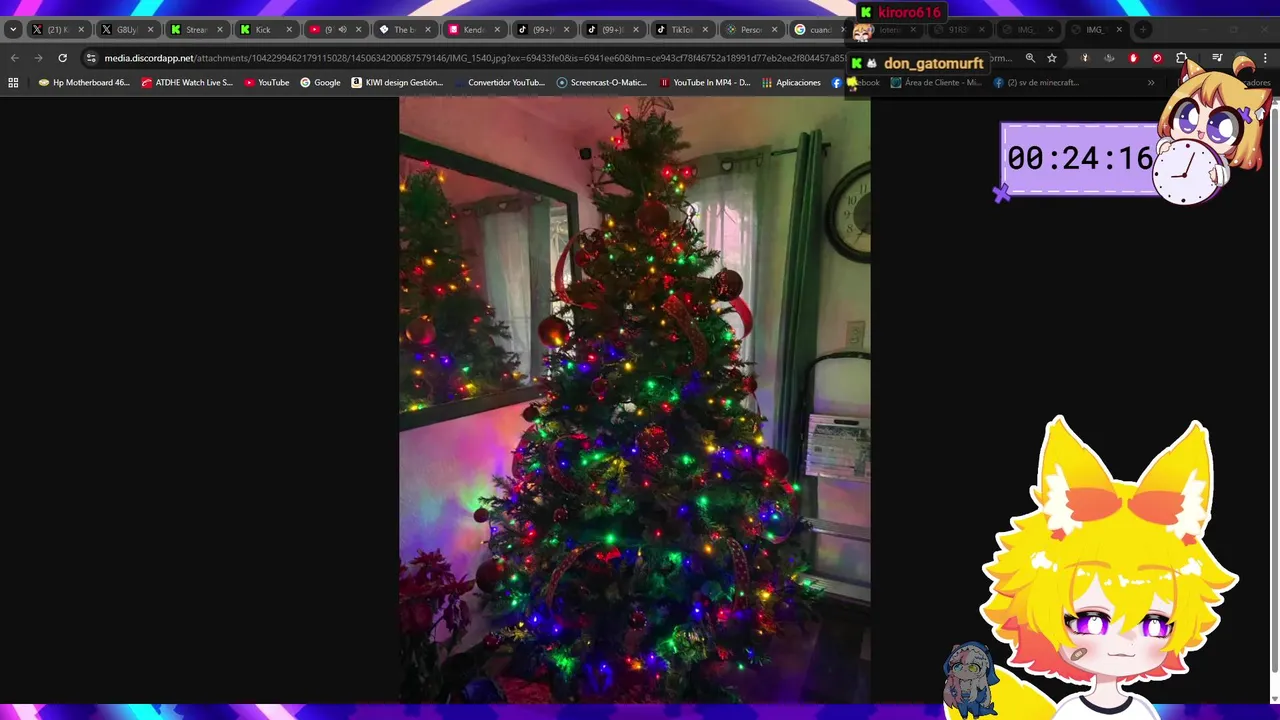Open the Google bookmark
Viewport: 1280px width, 720px height.
[x=320, y=83]
